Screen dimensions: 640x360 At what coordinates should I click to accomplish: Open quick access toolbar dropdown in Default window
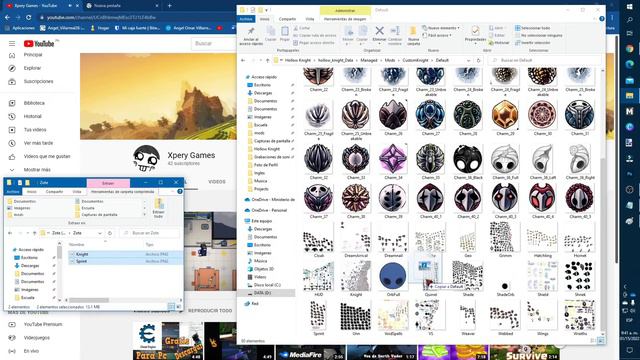click(267, 10)
